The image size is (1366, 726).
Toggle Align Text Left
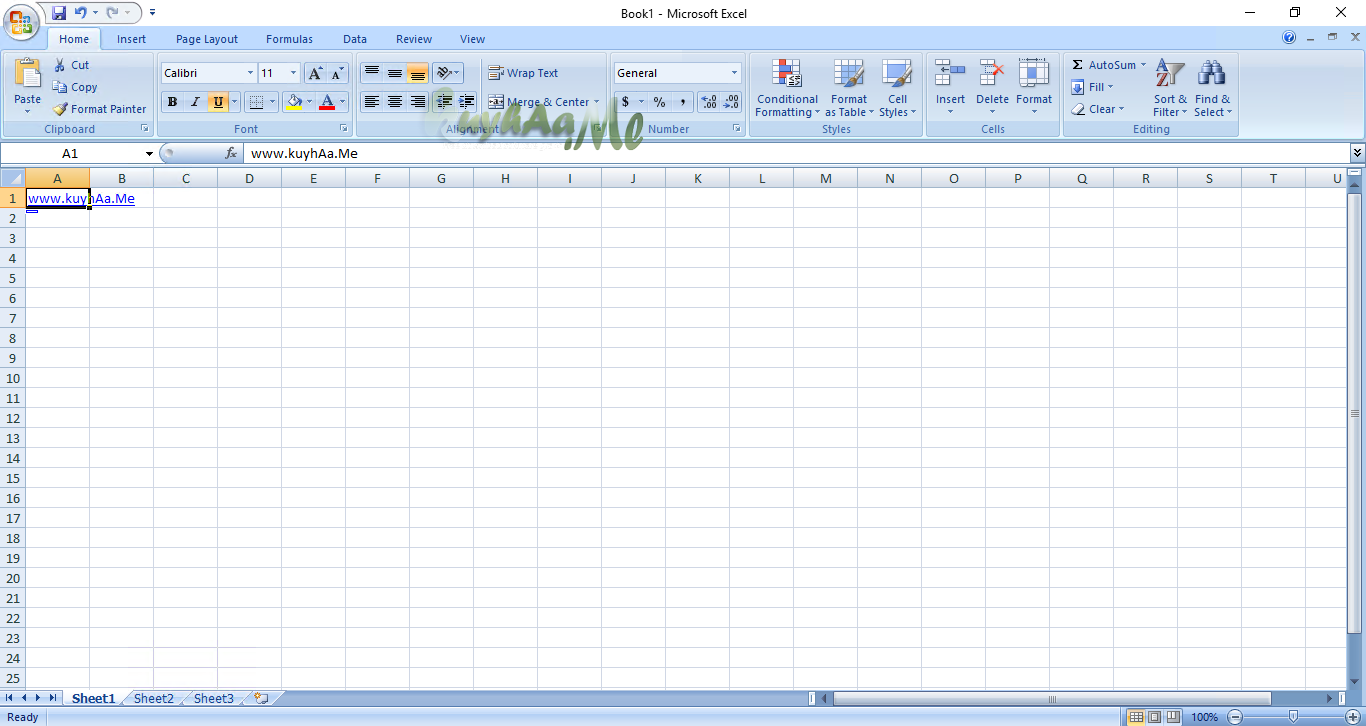[372, 102]
